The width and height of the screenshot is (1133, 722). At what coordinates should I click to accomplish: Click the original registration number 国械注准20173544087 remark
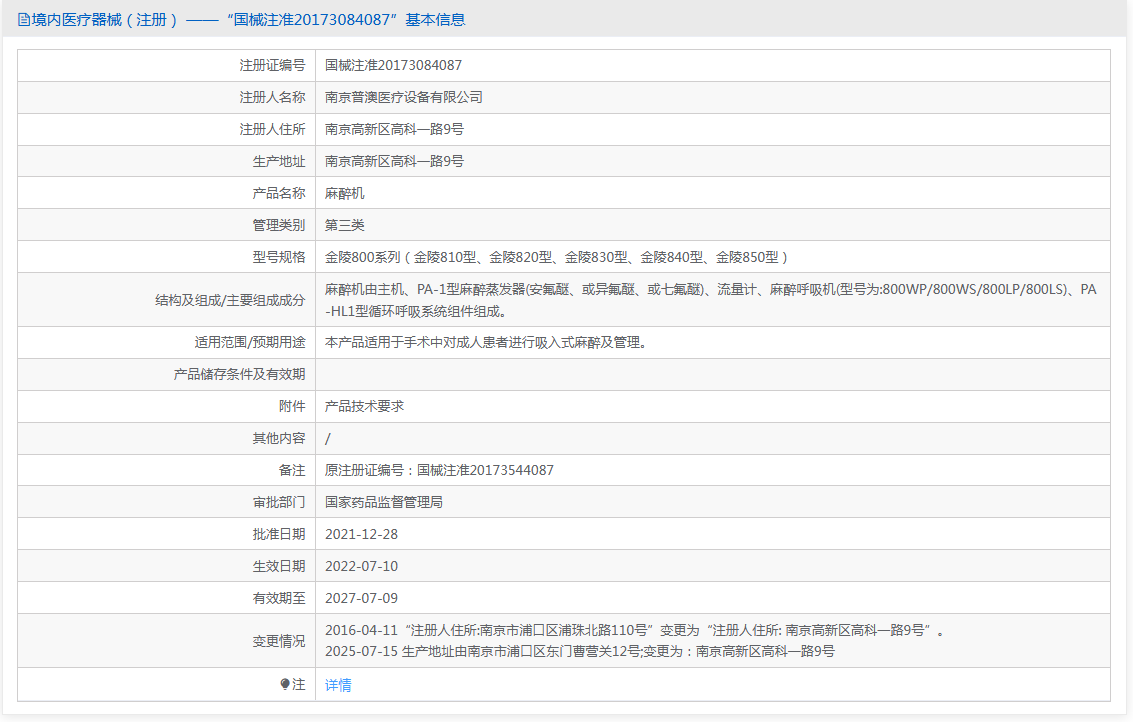point(439,470)
